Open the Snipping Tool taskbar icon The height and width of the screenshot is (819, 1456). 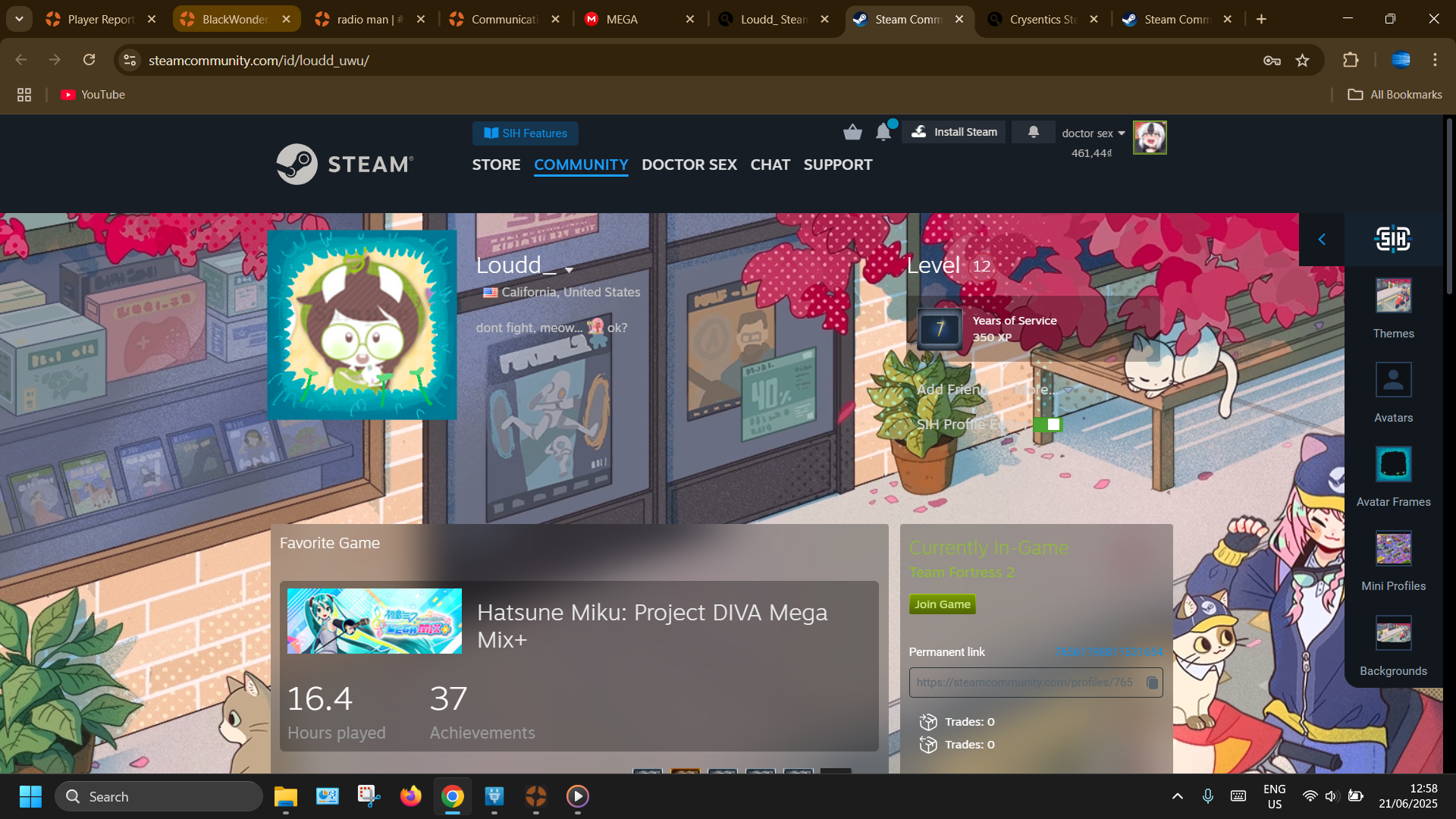coord(369,796)
